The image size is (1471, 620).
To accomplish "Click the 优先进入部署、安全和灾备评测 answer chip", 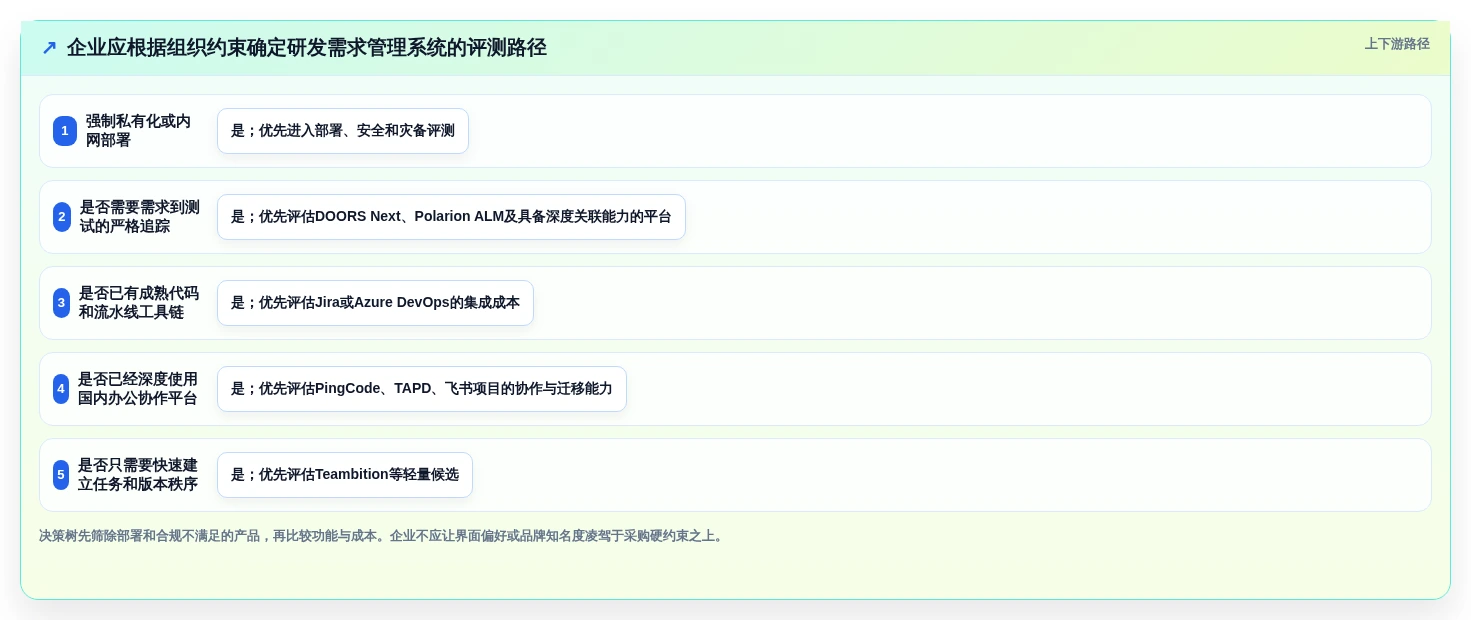I will click(x=343, y=131).
